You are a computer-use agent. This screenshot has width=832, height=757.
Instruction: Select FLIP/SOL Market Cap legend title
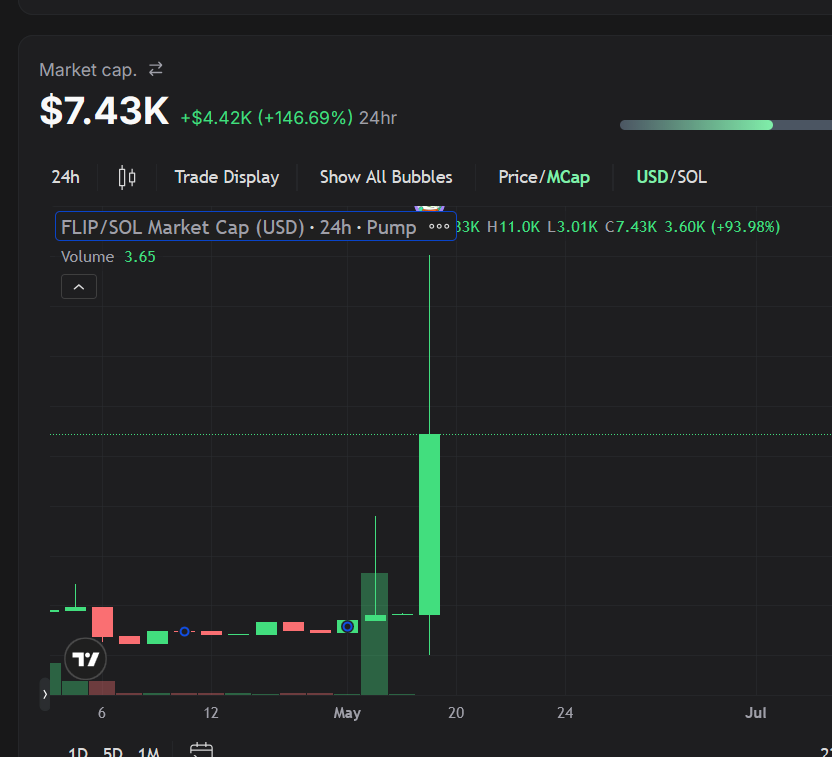click(x=238, y=227)
